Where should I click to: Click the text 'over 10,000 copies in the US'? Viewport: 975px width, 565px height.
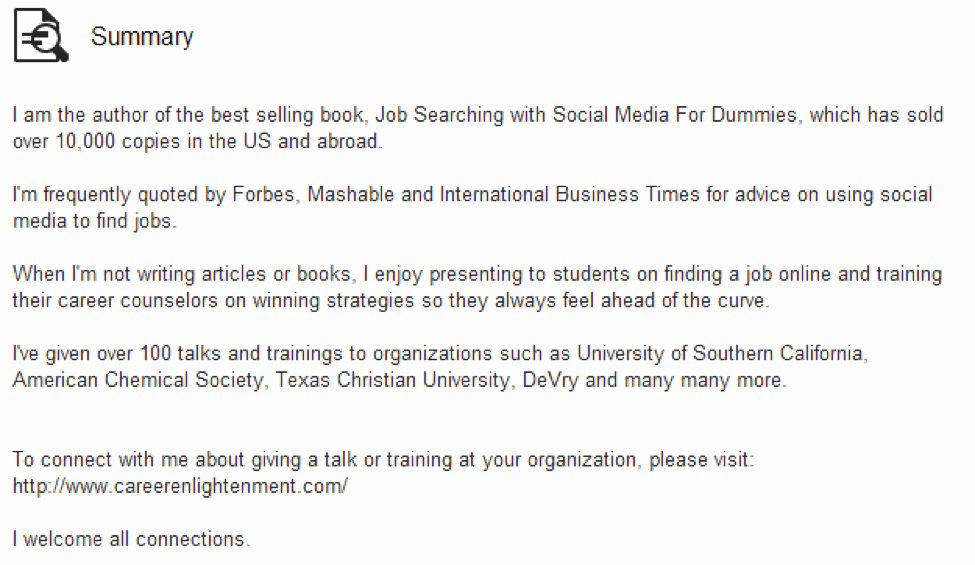[x=142, y=142]
